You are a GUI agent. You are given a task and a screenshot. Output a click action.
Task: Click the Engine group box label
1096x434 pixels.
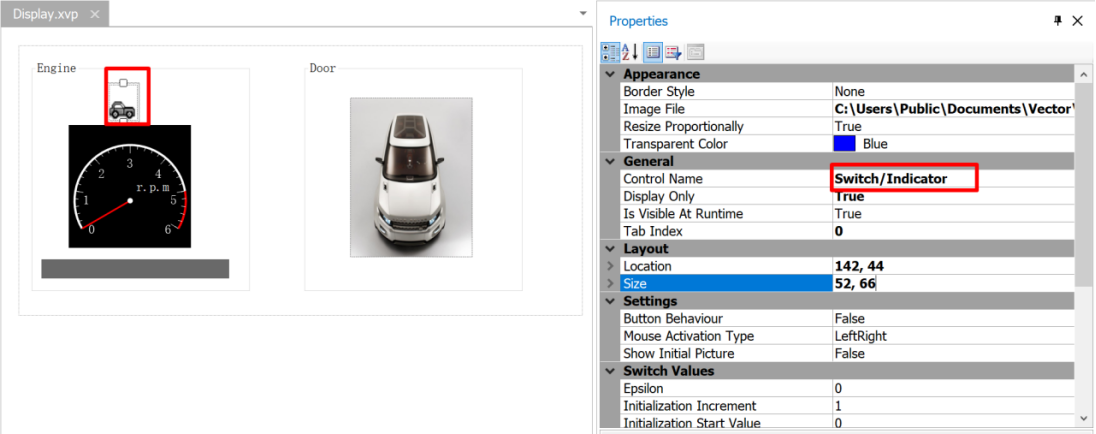point(57,68)
